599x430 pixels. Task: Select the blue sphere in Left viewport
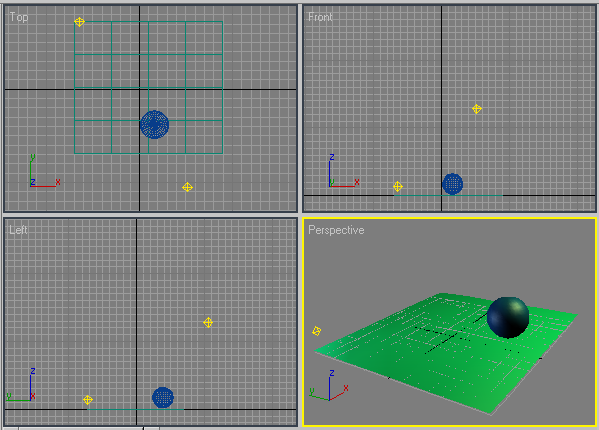[x=163, y=397]
